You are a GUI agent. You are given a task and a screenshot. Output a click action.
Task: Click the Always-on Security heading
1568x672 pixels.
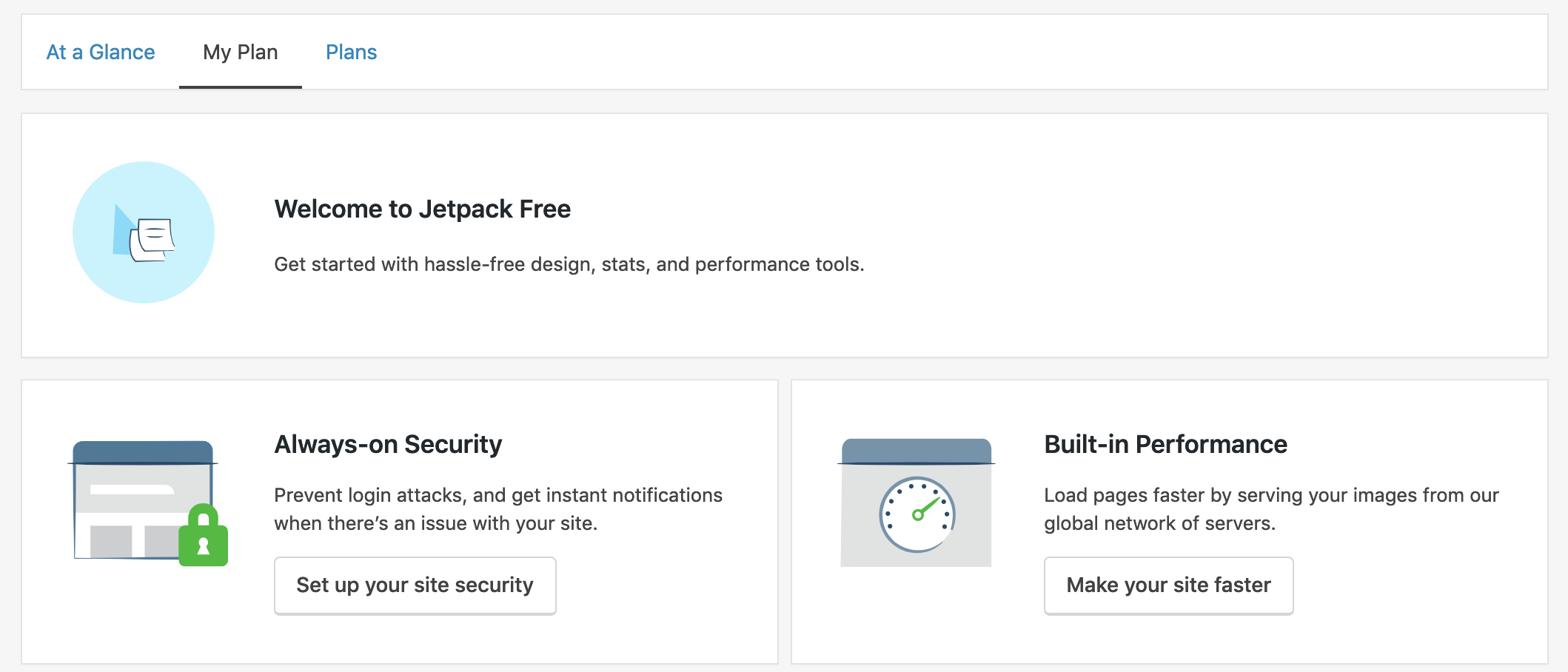click(x=388, y=444)
